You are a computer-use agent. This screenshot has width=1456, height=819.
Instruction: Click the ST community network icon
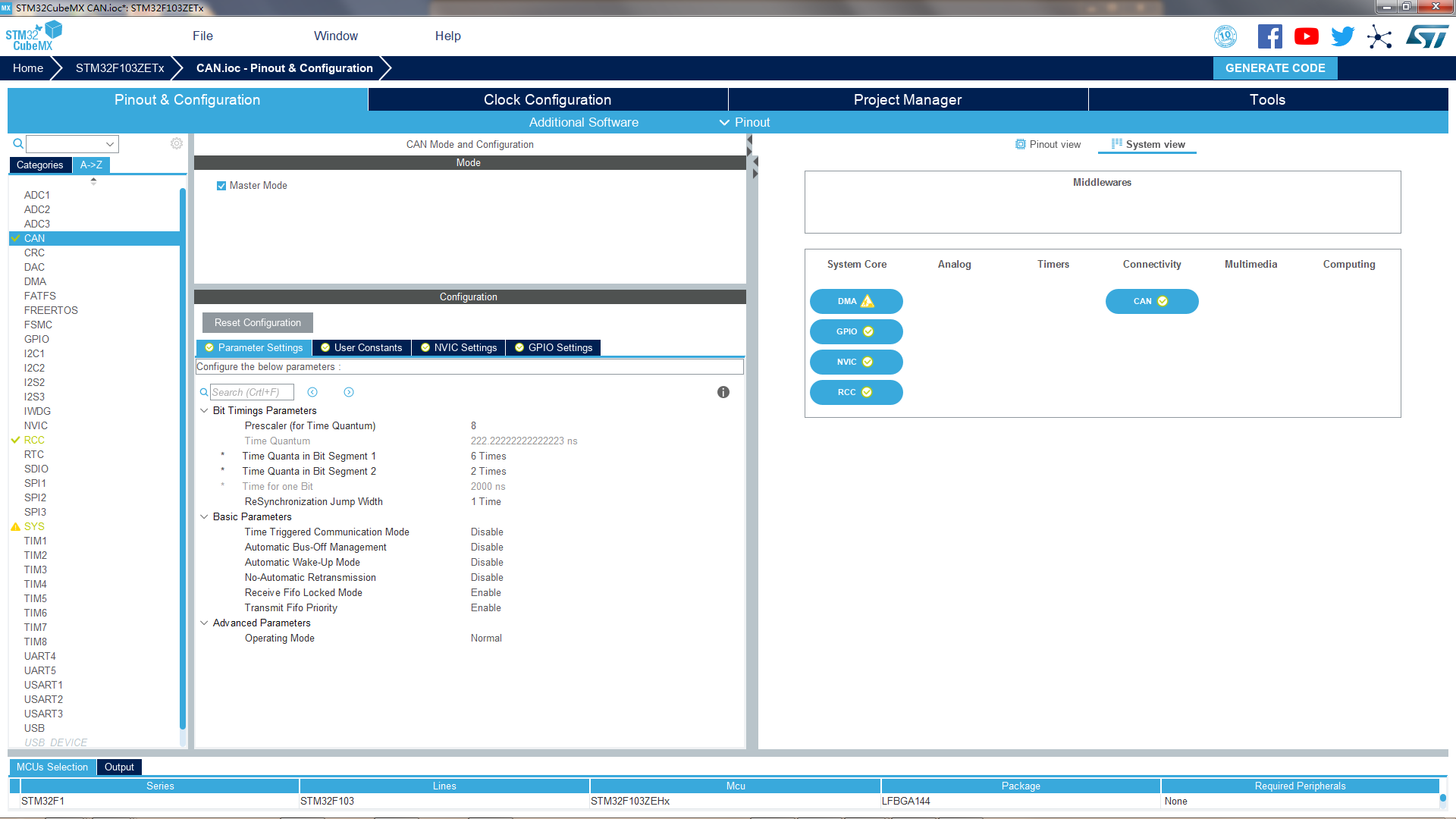point(1379,36)
